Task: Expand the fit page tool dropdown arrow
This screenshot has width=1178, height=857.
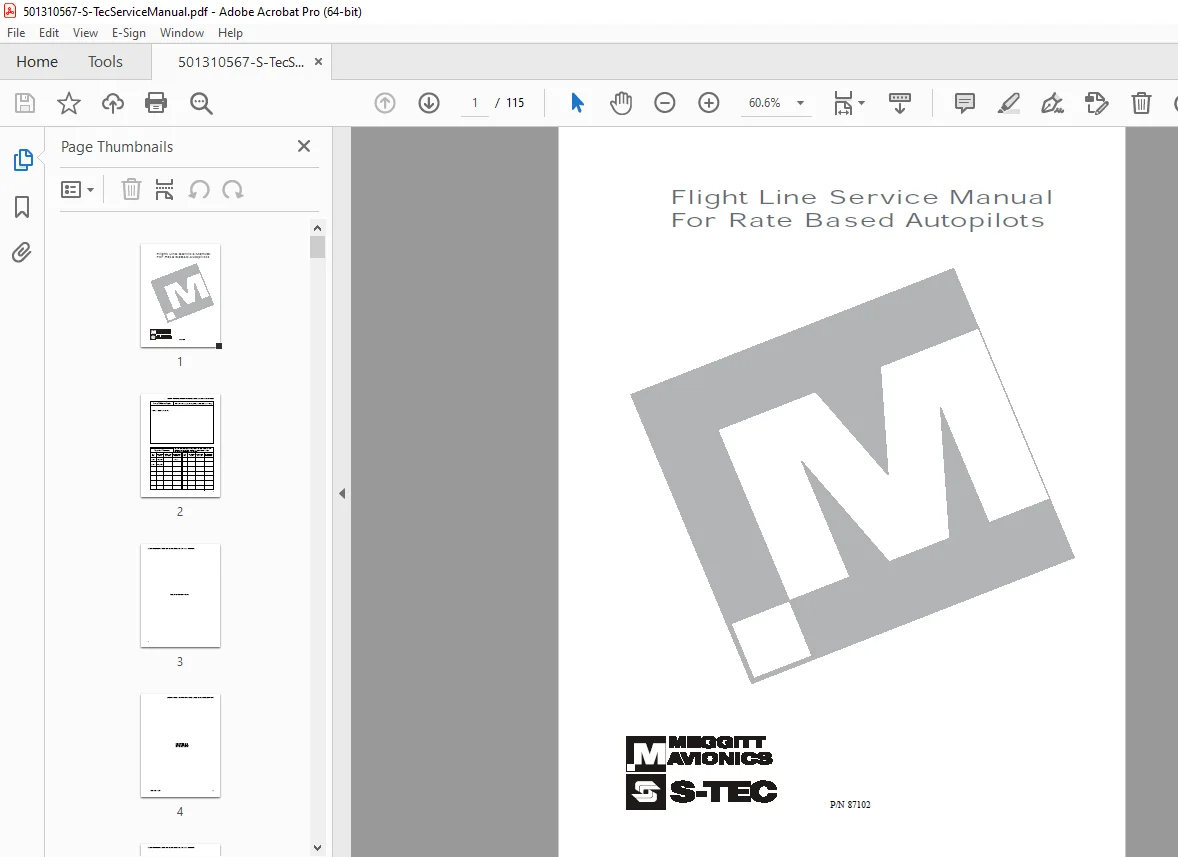Action: pos(862,103)
